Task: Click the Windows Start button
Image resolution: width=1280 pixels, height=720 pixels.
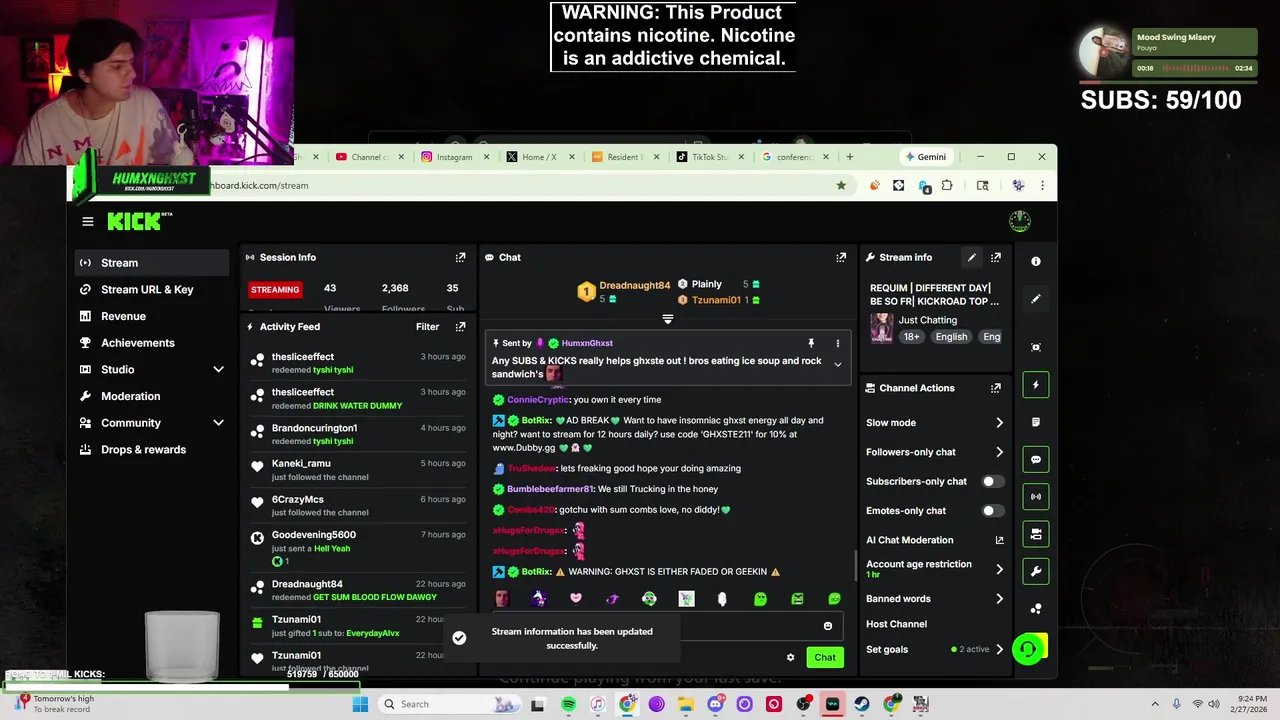Action: click(x=360, y=704)
